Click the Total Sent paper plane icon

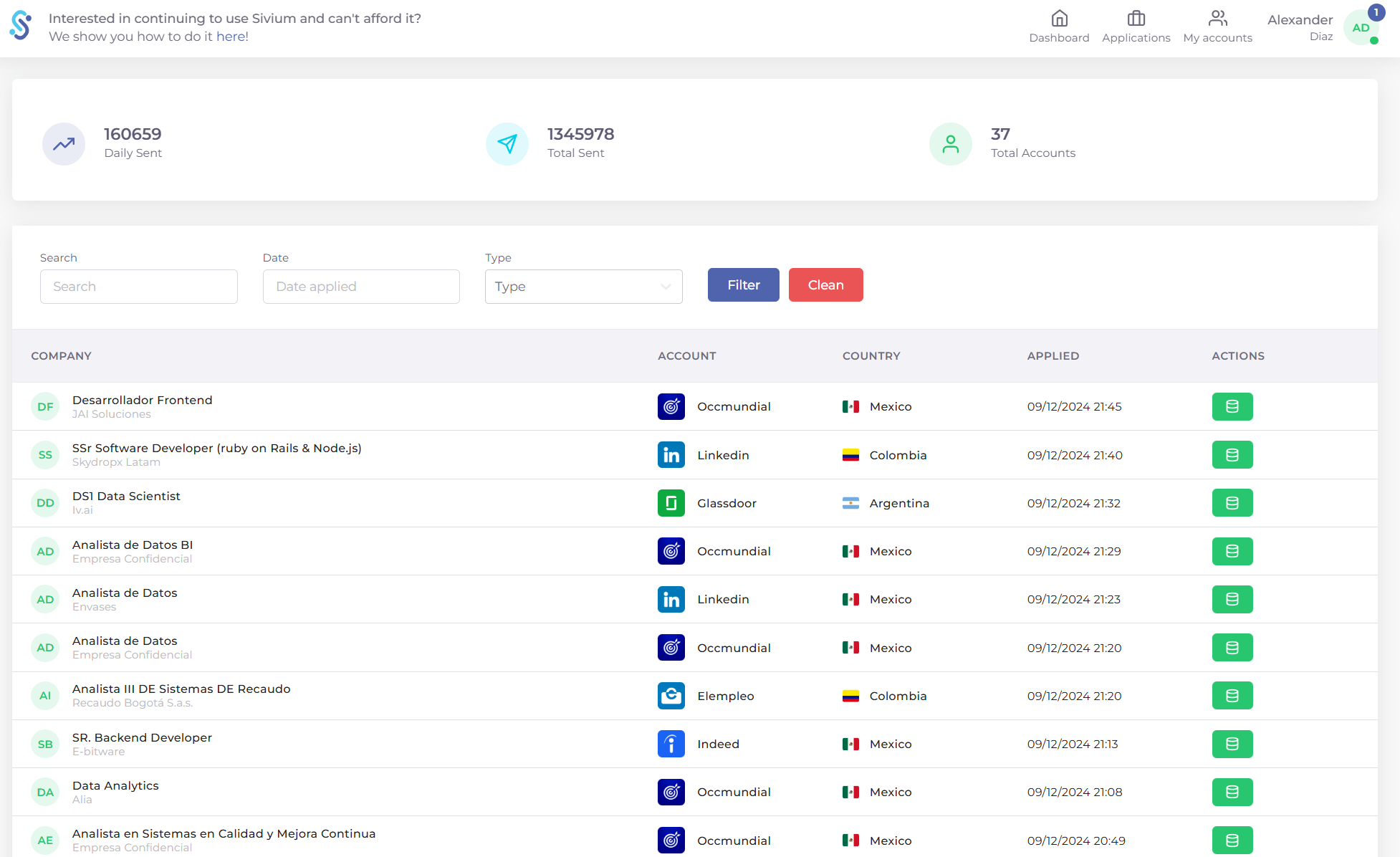coord(507,144)
